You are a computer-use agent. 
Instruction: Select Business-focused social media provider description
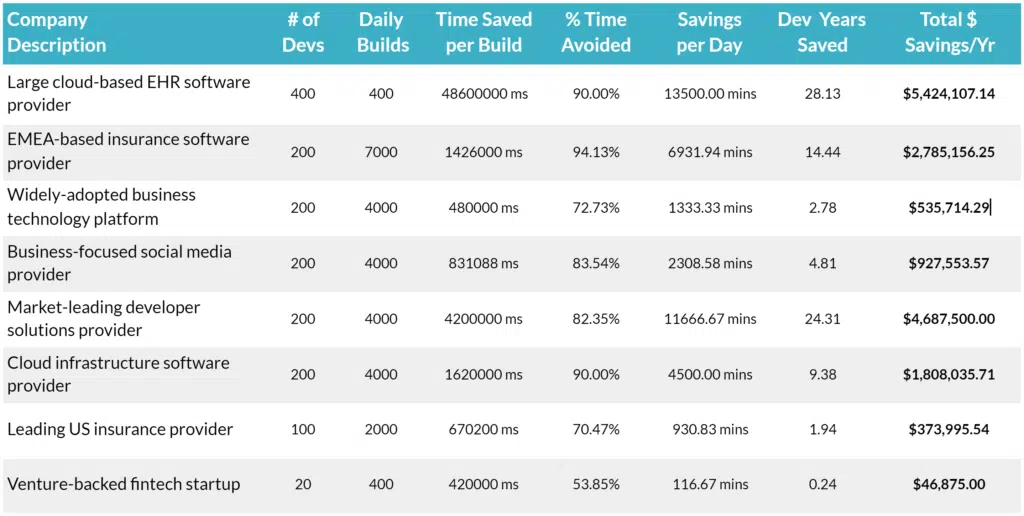click(120, 263)
